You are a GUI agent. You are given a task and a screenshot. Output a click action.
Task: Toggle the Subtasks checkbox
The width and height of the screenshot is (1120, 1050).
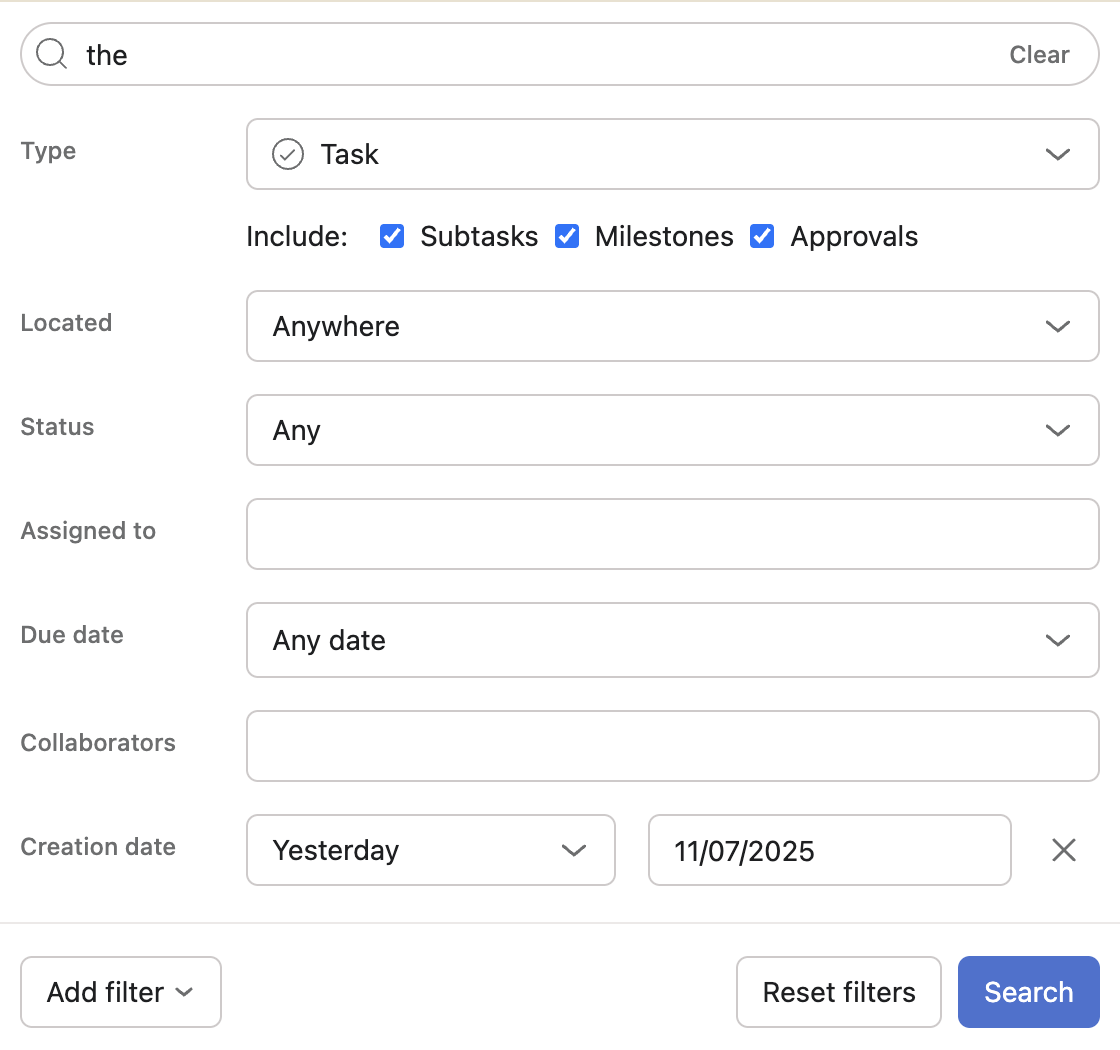[x=393, y=237]
